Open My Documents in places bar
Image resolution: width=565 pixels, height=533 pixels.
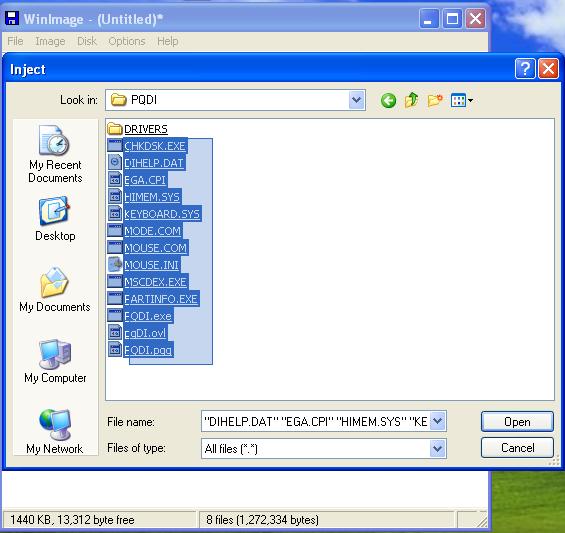tap(55, 289)
